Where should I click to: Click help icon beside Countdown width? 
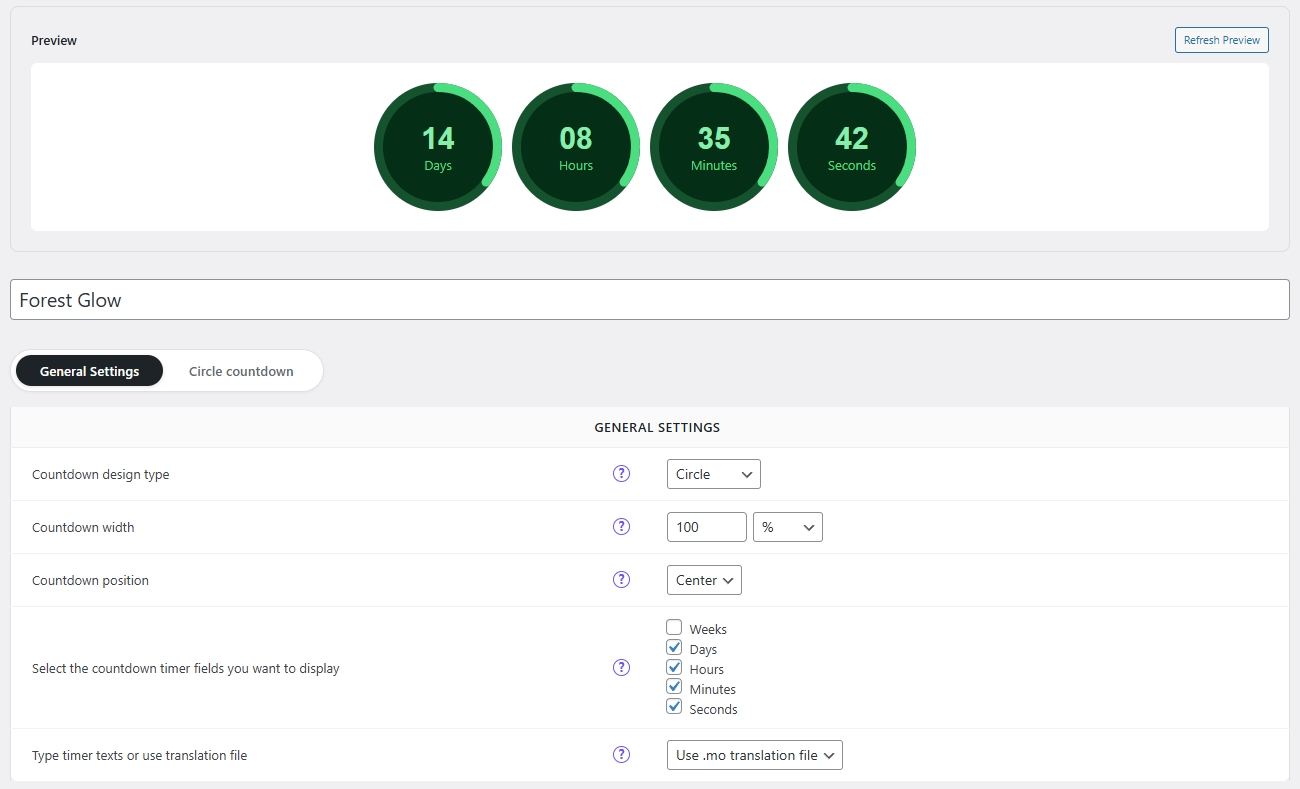[x=621, y=527]
